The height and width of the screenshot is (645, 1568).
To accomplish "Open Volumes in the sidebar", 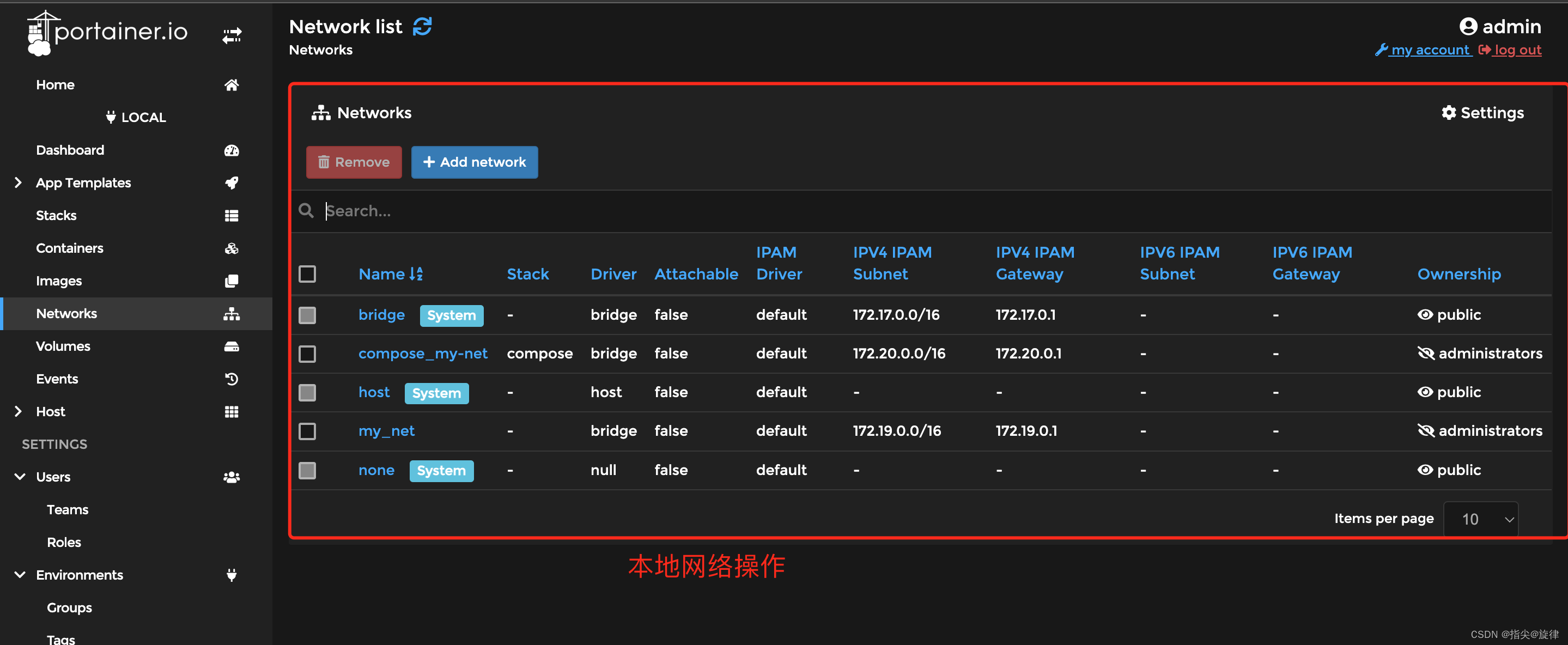I will (63, 346).
